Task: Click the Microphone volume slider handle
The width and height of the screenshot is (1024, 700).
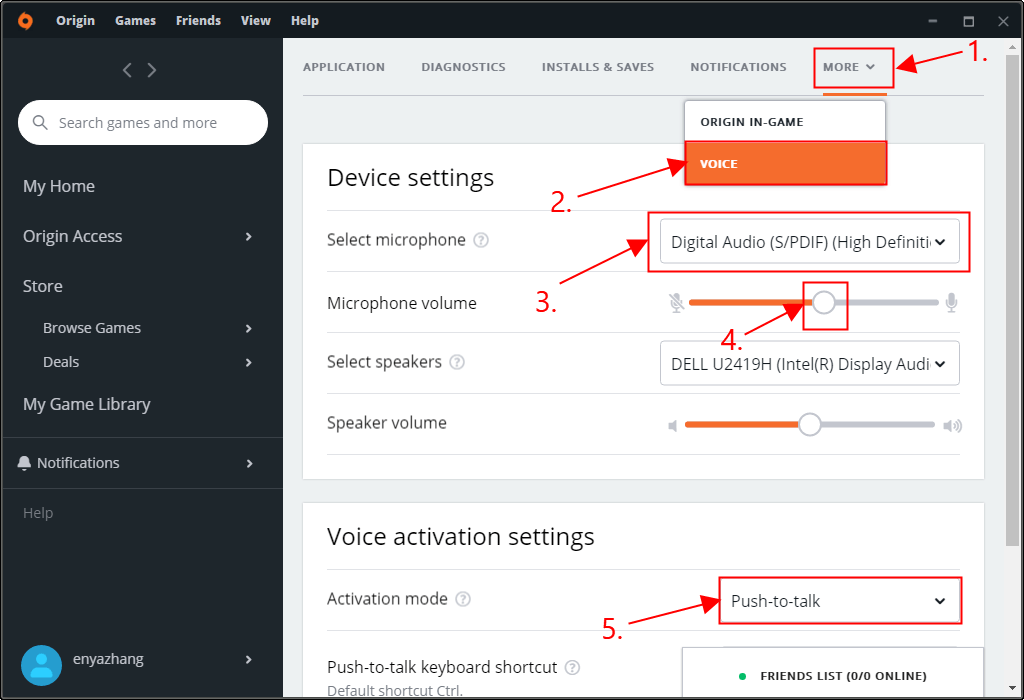Action: pos(824,302)
